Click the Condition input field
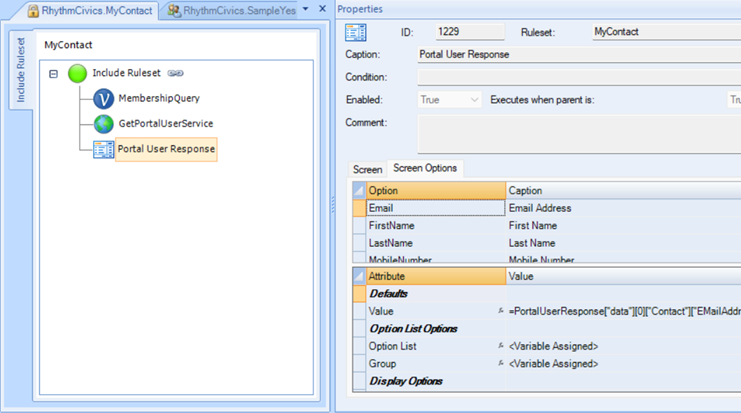This screenshot has height=413, width=741. pyautogui.click(x=578, y=77)
